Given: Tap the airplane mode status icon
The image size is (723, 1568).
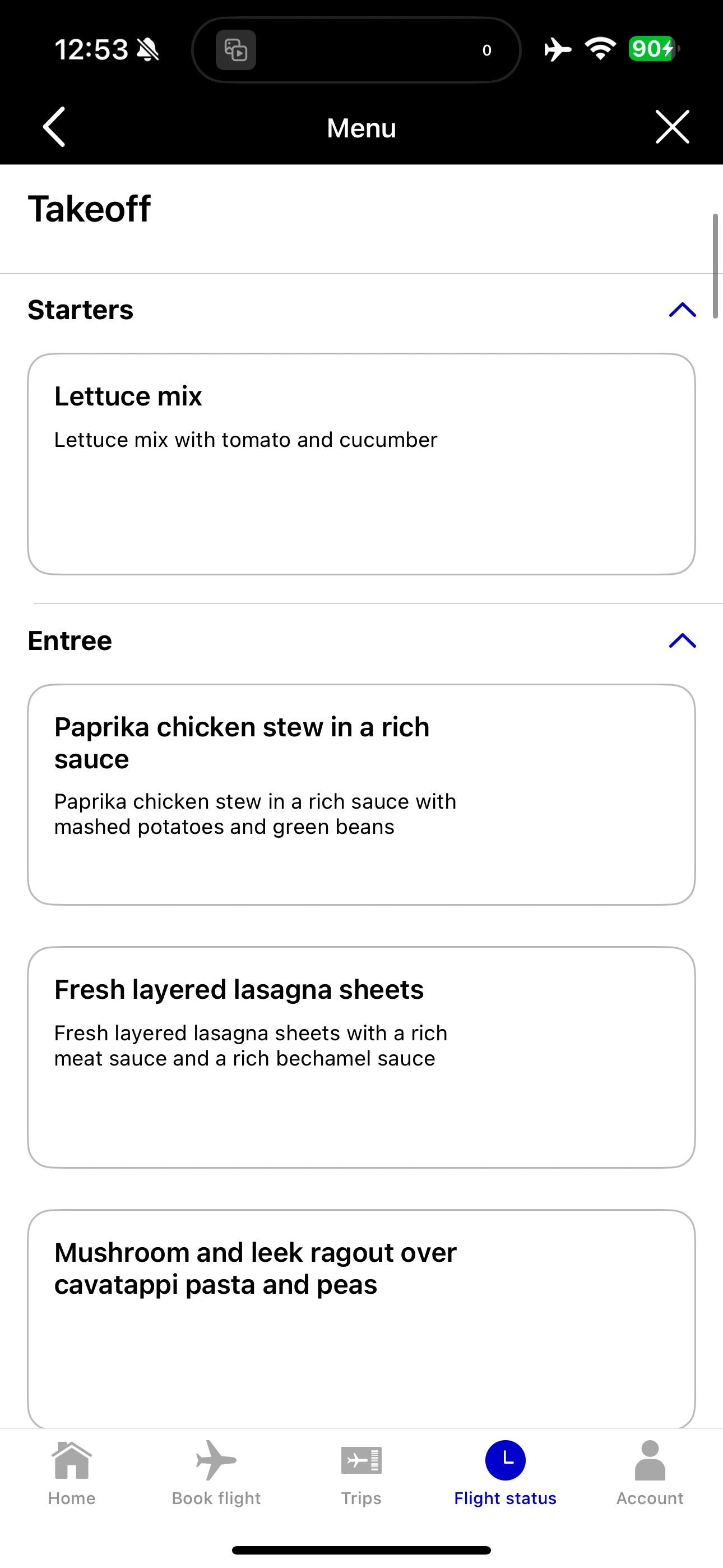Looking at the screenshot, I should click(x=558, y=49).
